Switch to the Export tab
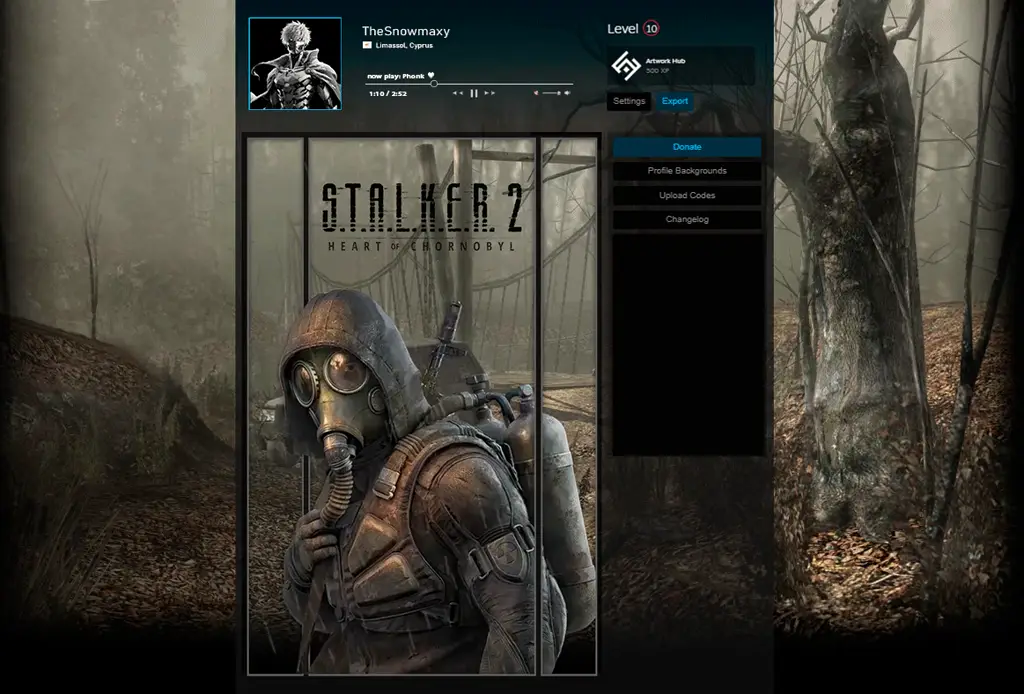 click(675, 101)
